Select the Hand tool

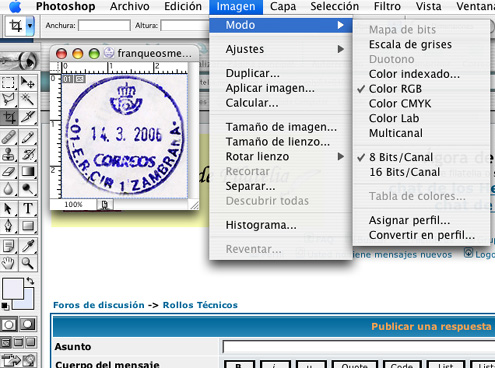(8, 263)
